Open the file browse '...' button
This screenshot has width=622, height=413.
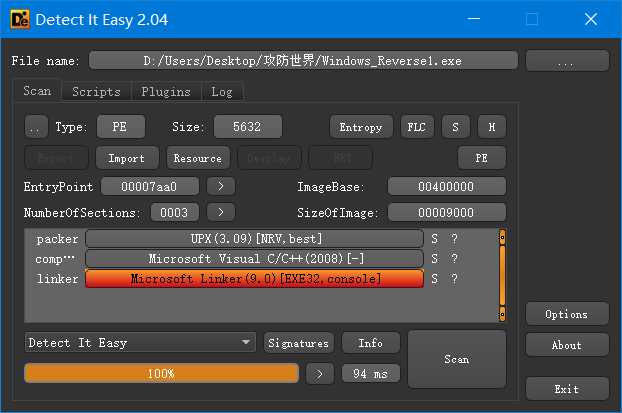pyautogui.click(x=567, y=61)
